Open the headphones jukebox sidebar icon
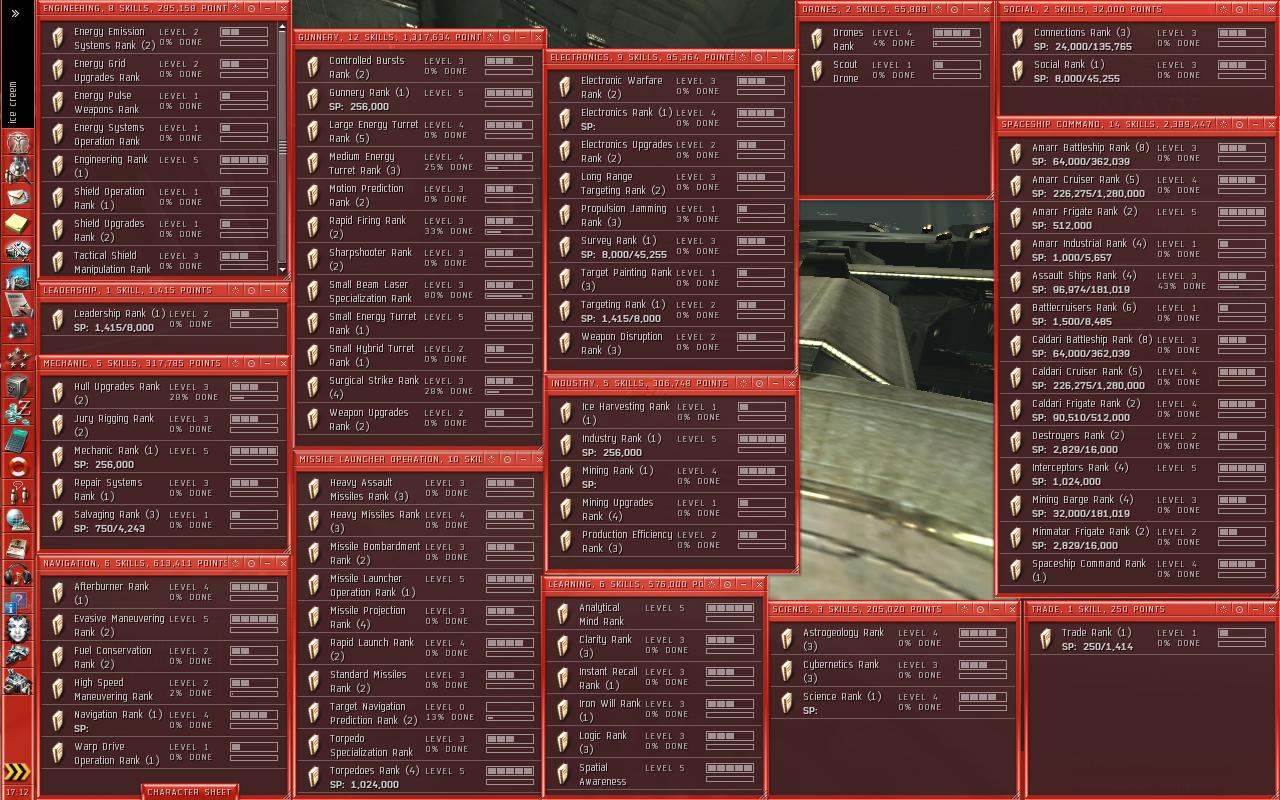 17,574
